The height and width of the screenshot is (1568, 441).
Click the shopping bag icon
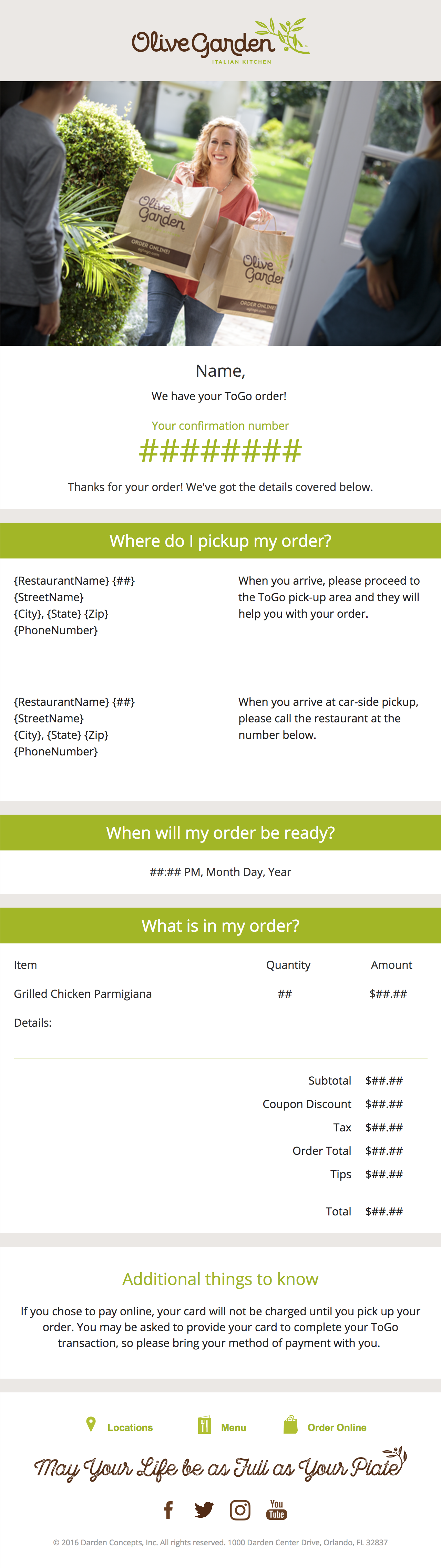tap(290, 1424)
